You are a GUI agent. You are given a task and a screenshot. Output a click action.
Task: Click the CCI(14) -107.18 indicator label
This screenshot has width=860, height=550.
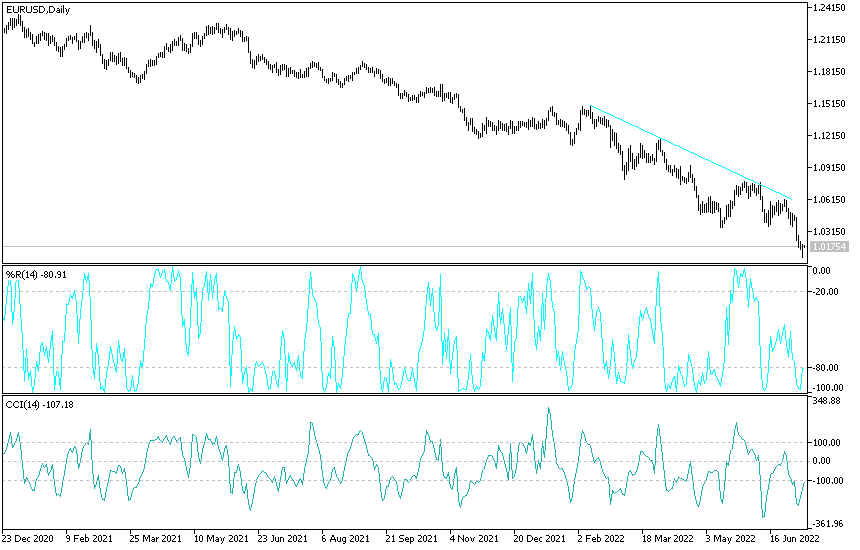(x=39, y=405)
